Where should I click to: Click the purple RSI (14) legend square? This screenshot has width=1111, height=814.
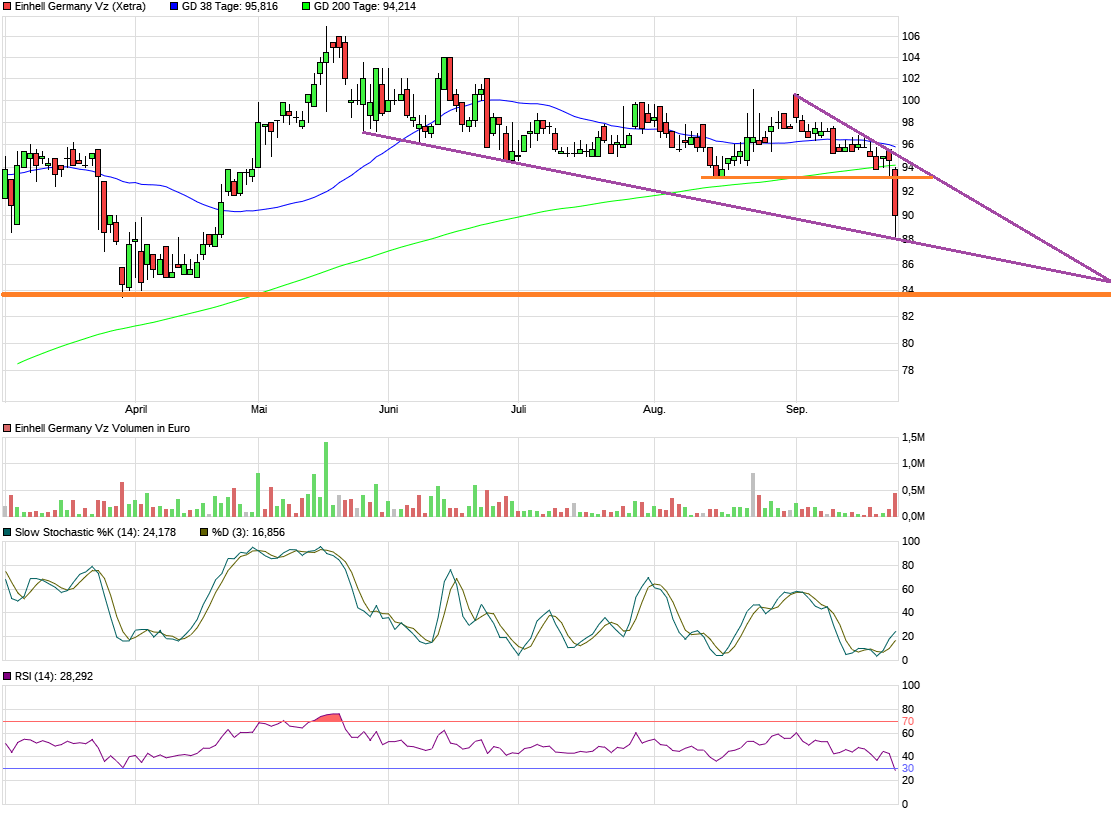coord(8,677)
